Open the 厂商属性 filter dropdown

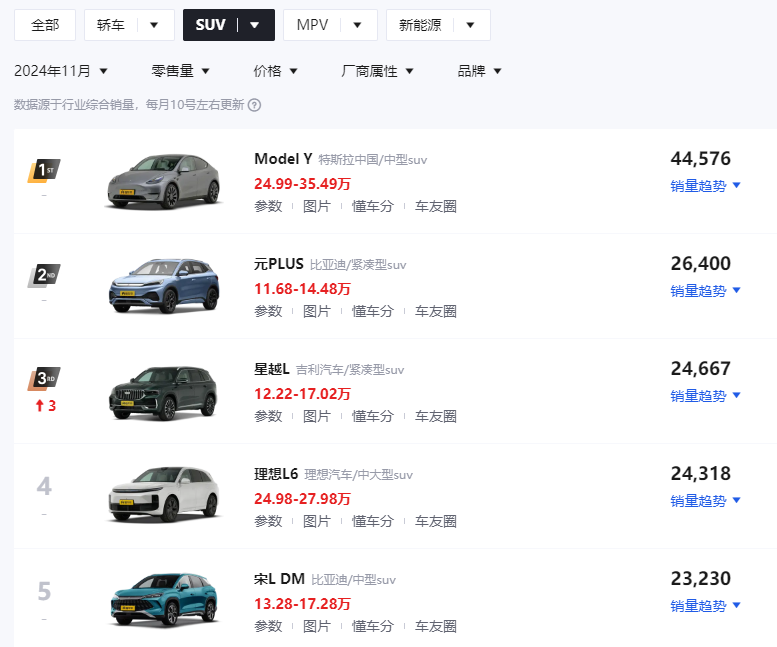(x=377, y=71)
